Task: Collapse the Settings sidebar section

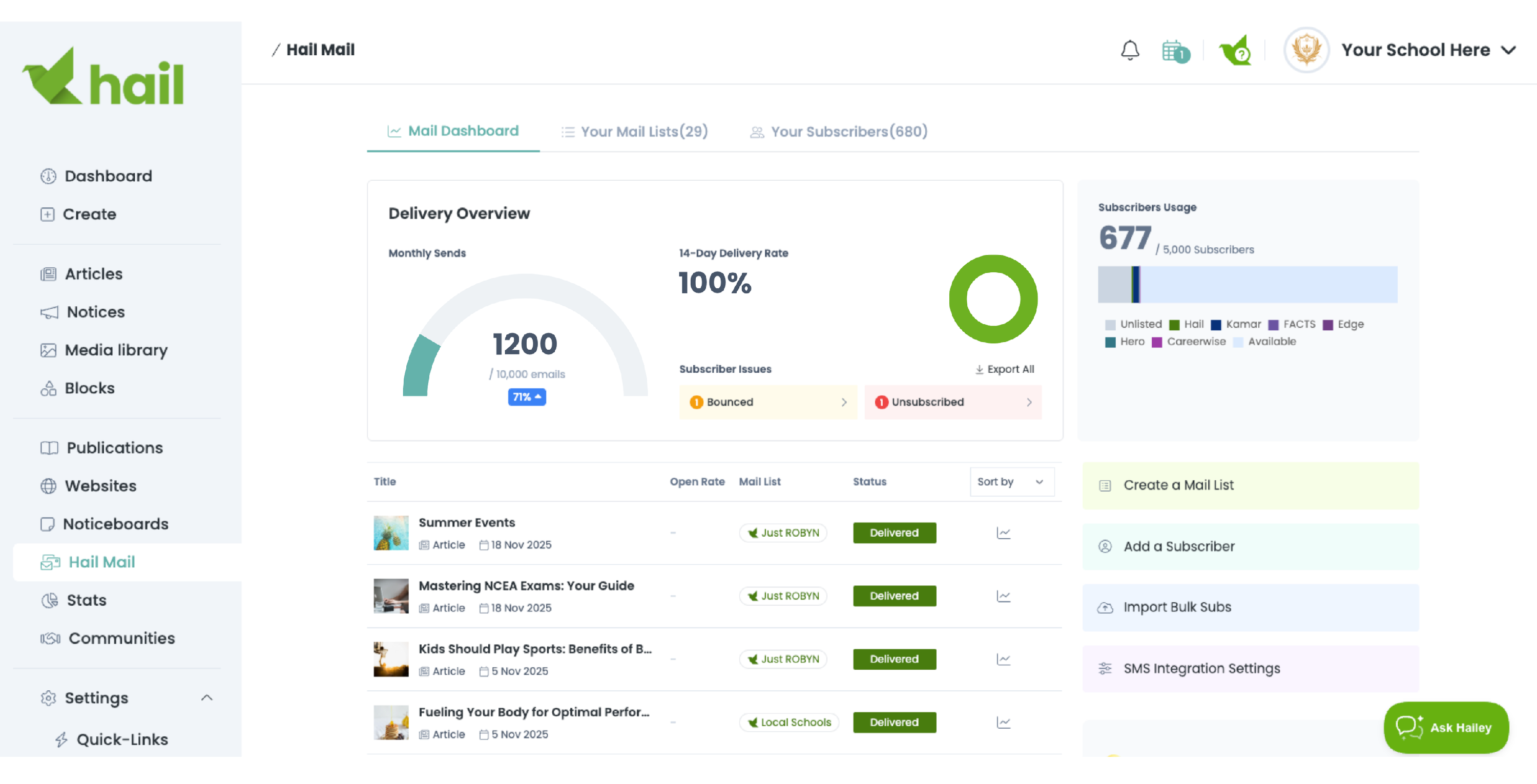Action: (206, 697)
